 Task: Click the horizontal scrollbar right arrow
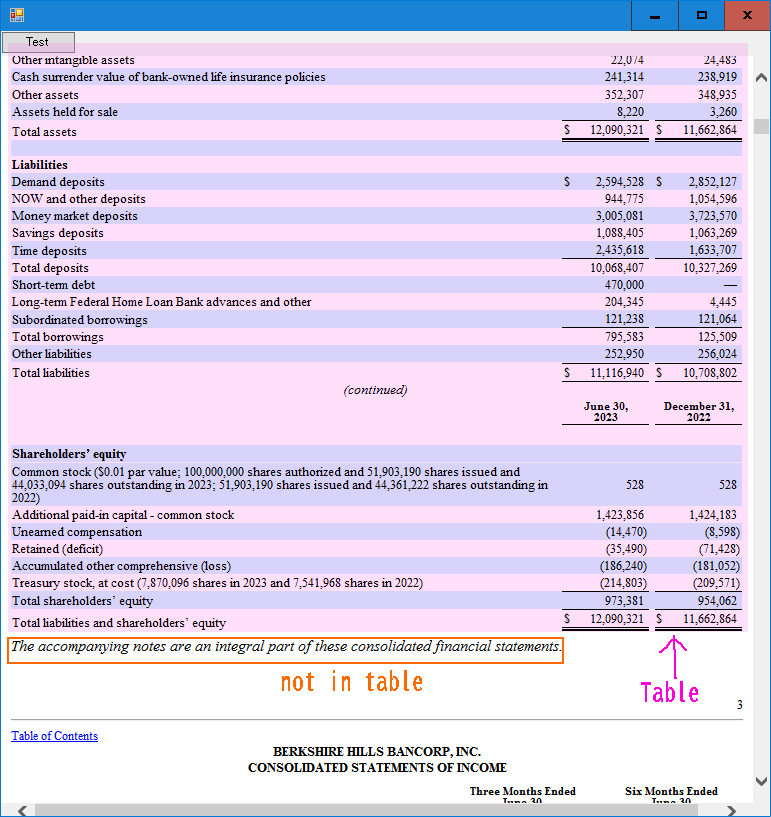point(731,810)
